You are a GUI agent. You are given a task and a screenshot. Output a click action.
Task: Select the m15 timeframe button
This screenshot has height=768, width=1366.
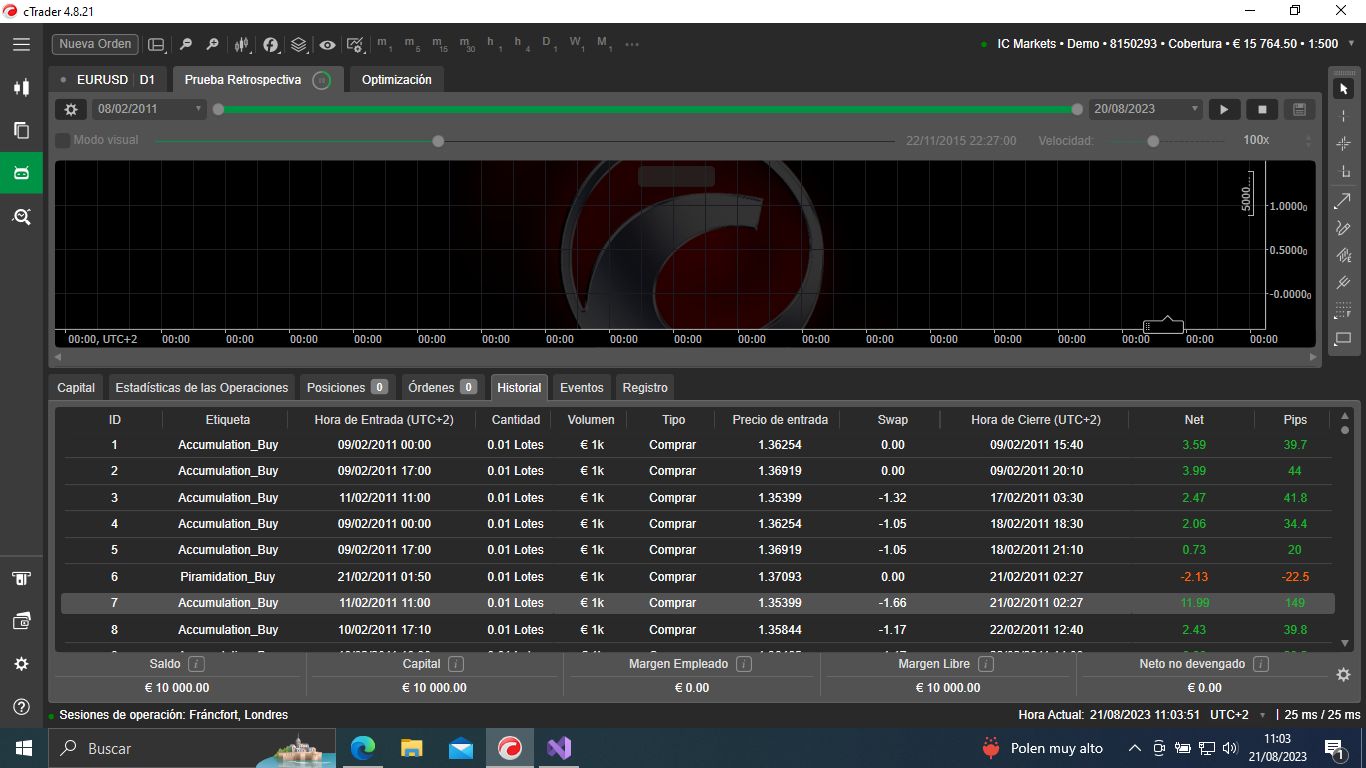coord(440,44)
